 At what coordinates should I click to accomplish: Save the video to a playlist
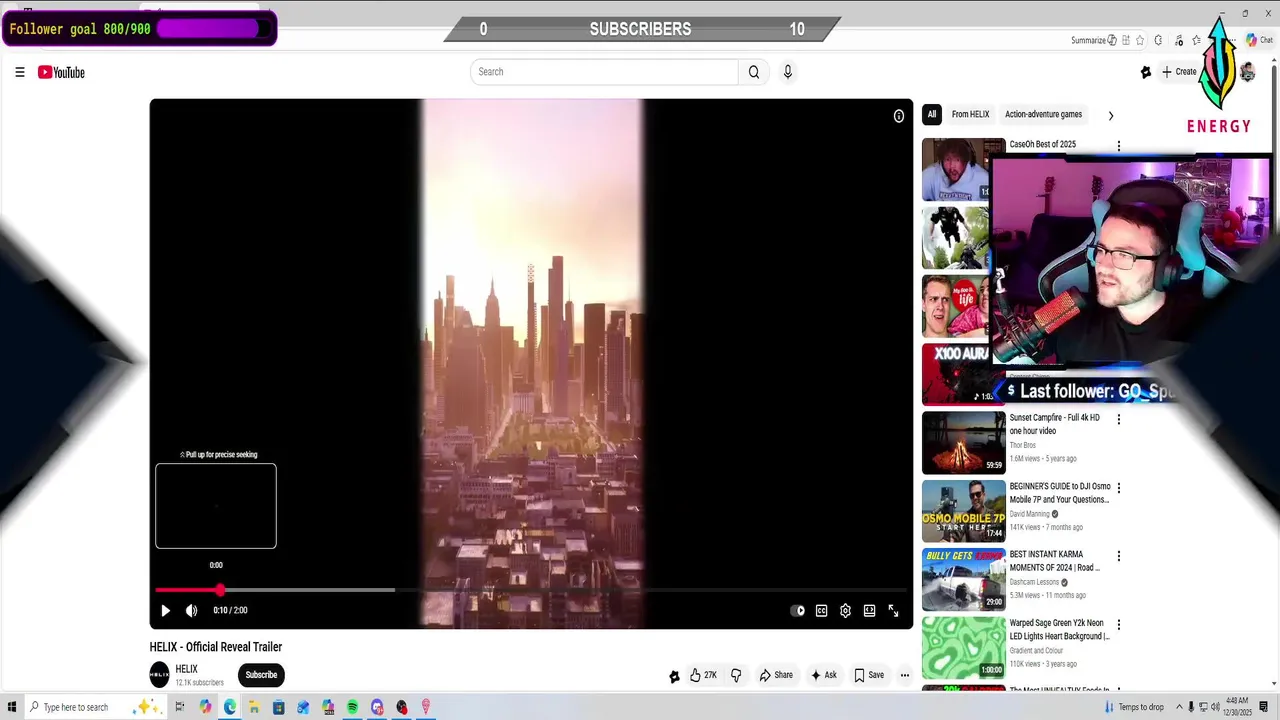coord(869,675)
